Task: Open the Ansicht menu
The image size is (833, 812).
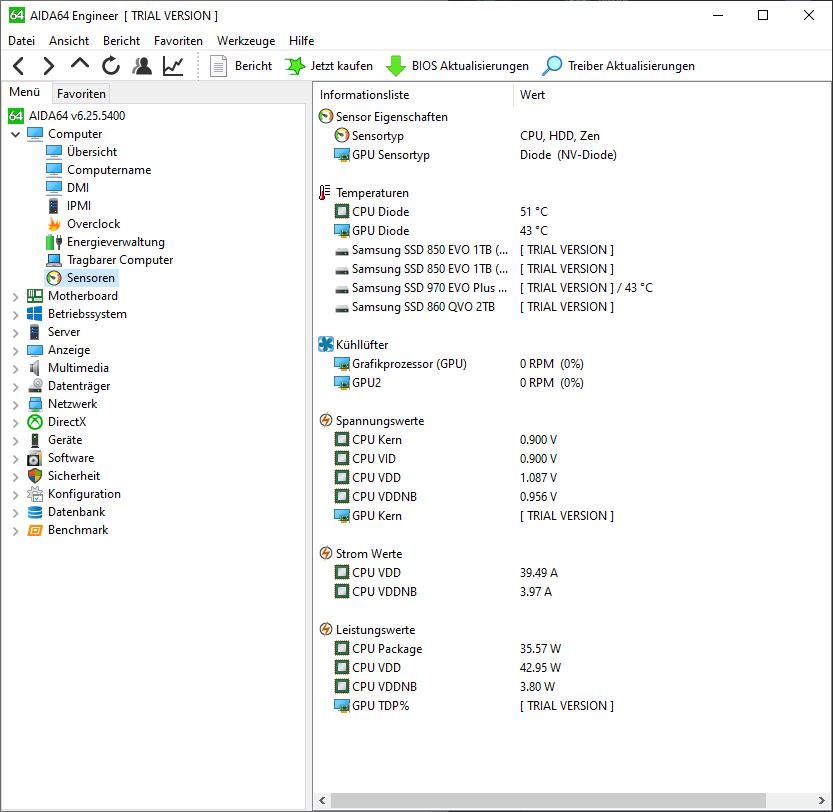Action: click(x=69, y=41)
